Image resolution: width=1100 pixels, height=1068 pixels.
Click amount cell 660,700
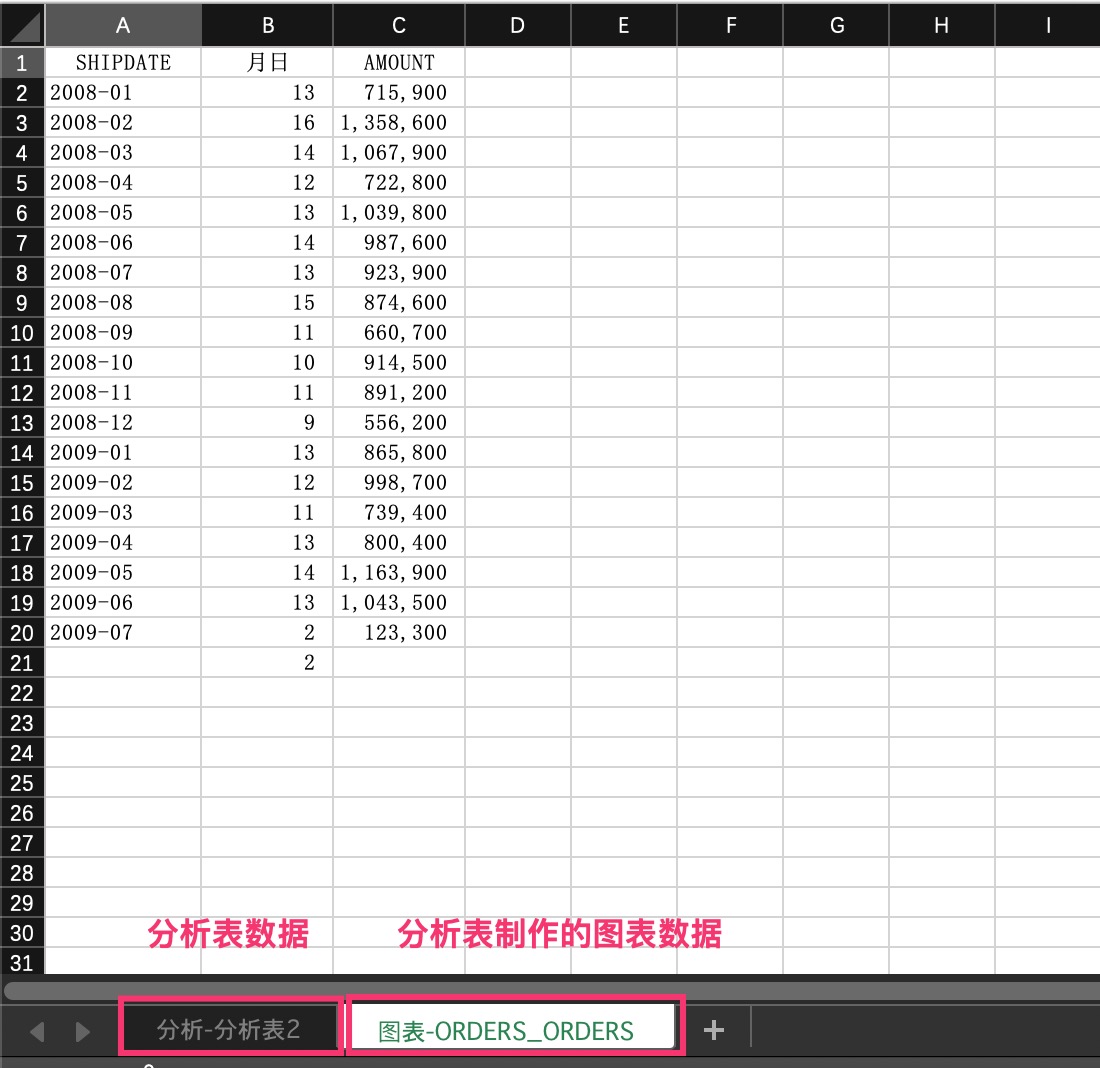[398, 333]
